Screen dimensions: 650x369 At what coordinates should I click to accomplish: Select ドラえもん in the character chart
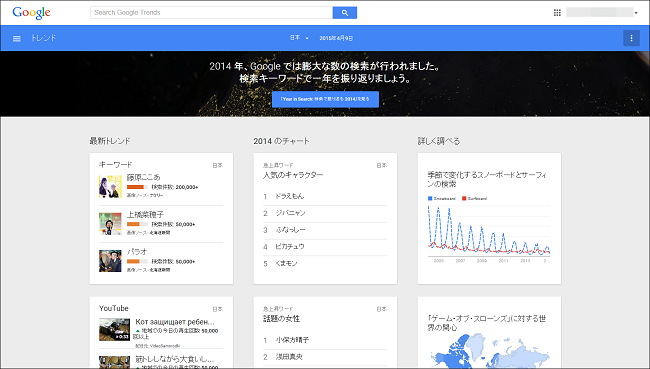[289, 196]
